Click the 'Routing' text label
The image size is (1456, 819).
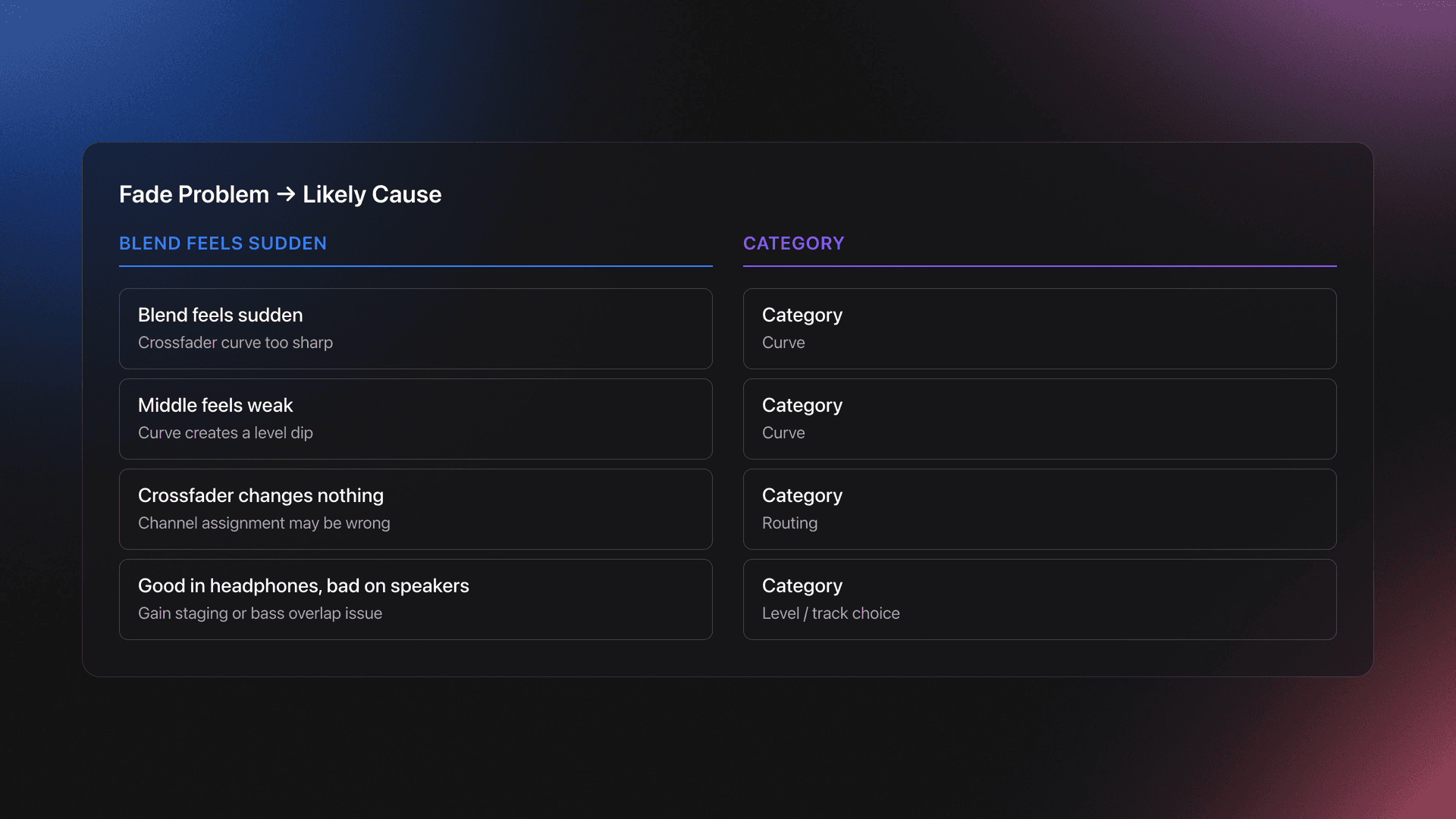pos(789,523)
